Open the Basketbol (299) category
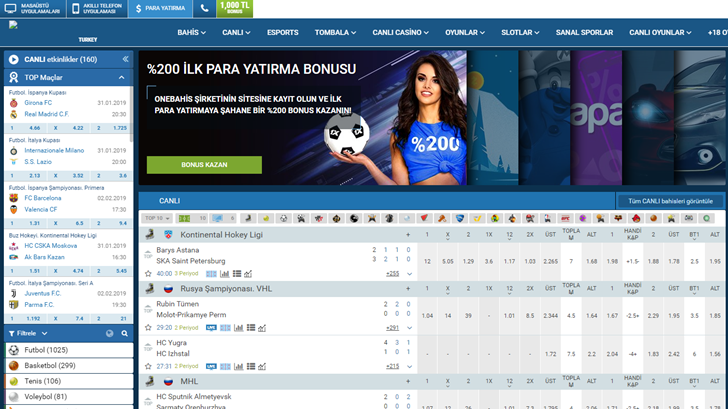 click(x=69, y=366)
